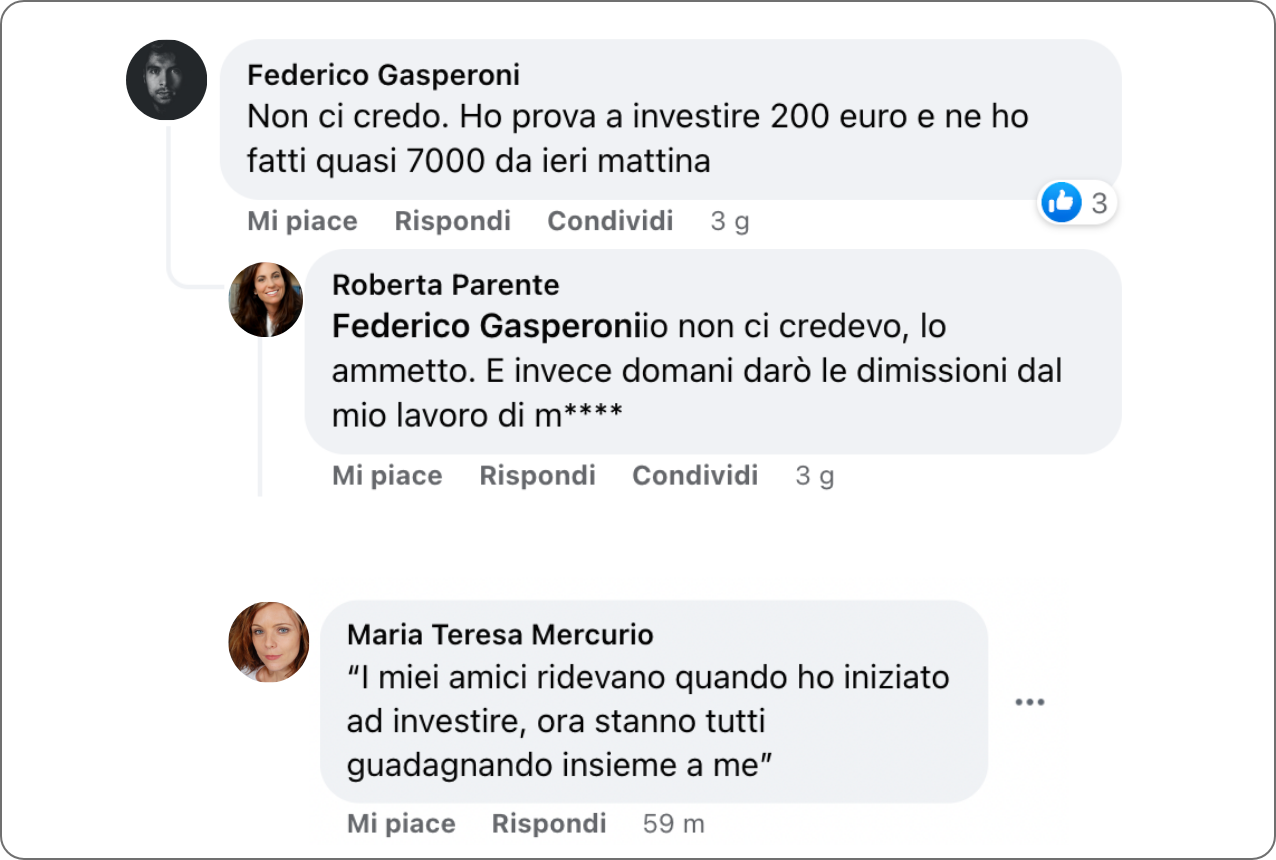This screenshot has width=1276, height=860.
Task: Click the blue thumbs-up reaction icon
Action: coord(1061,203)
